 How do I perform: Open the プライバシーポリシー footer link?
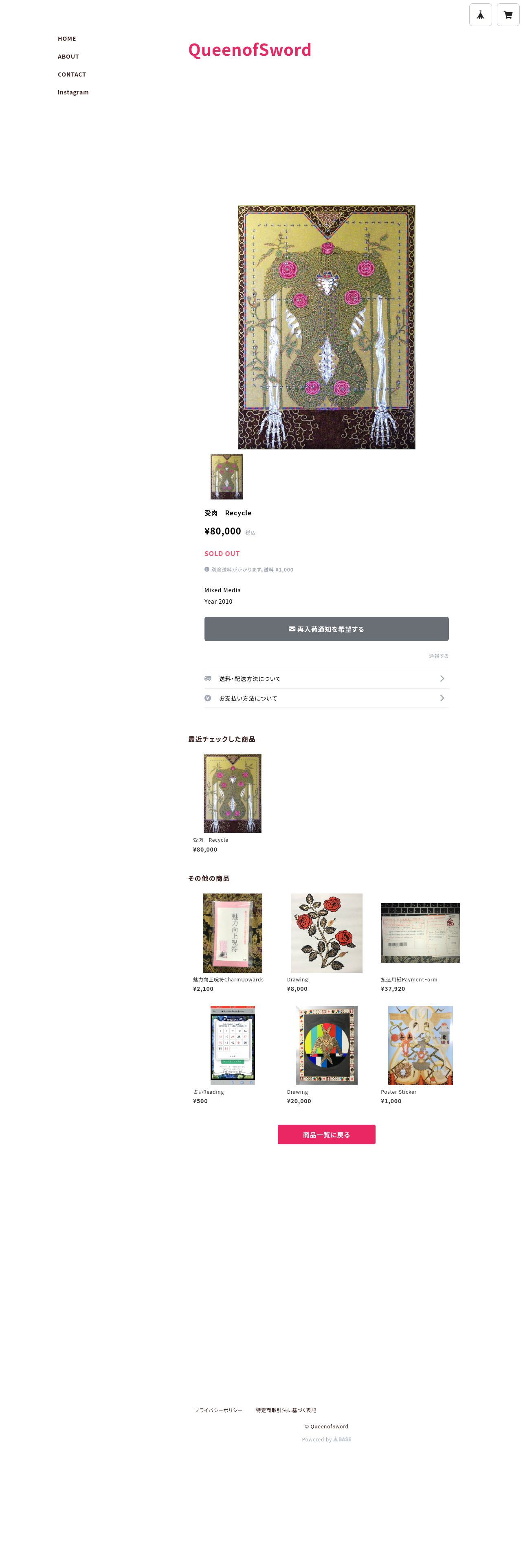click(x=219, y=1410)
